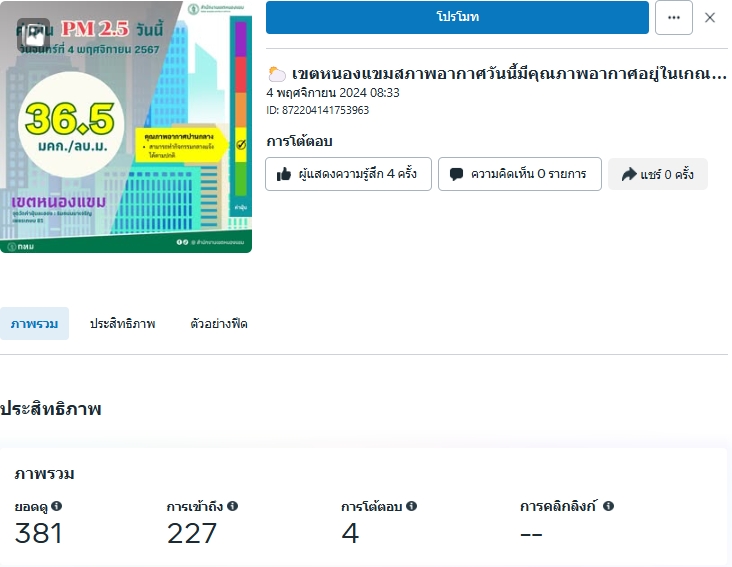Close the post insights panel
Viewport: 732px width, 567px height.
click(710, 18)
